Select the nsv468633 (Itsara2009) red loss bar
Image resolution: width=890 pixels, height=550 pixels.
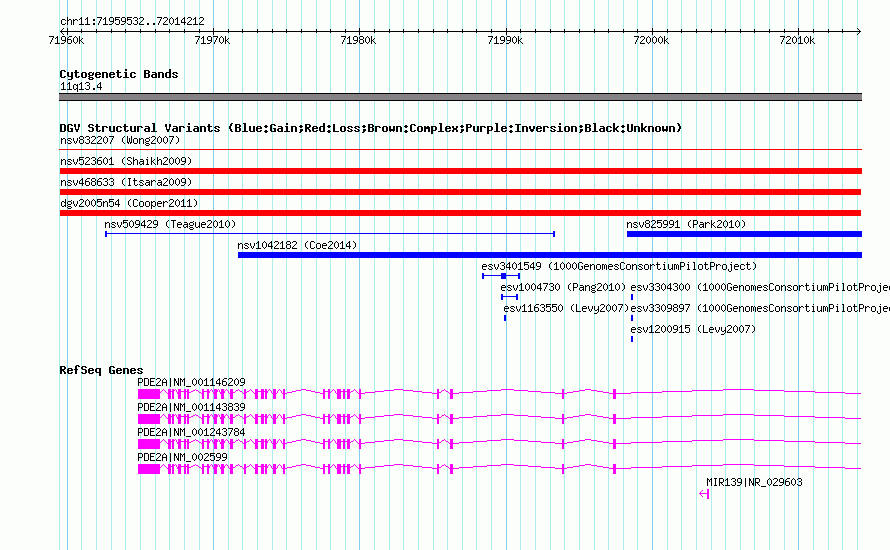point(460,192)
